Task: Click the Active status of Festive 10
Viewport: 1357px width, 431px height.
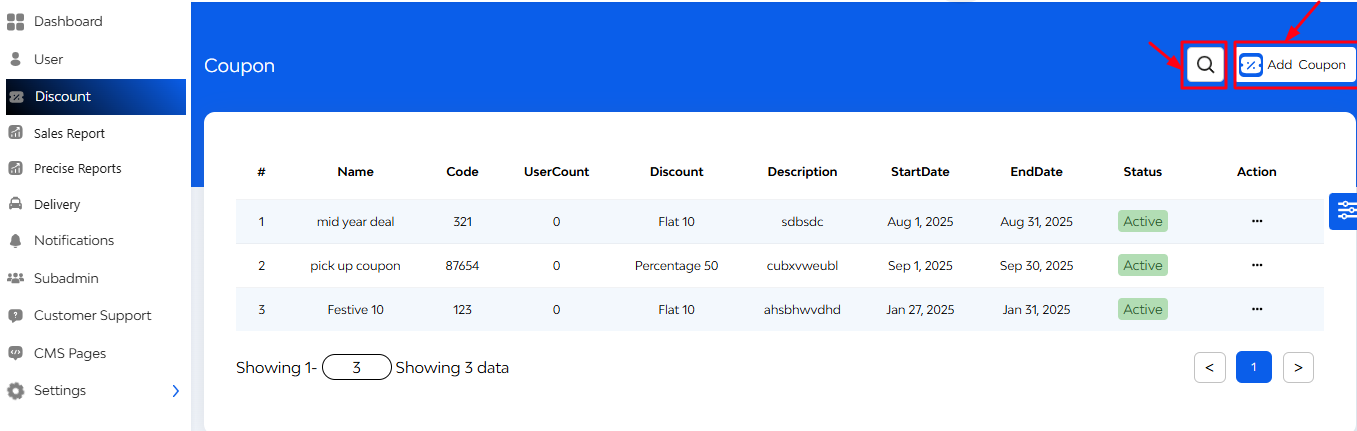Action: pyautogui.click(x=1143, y=309)
